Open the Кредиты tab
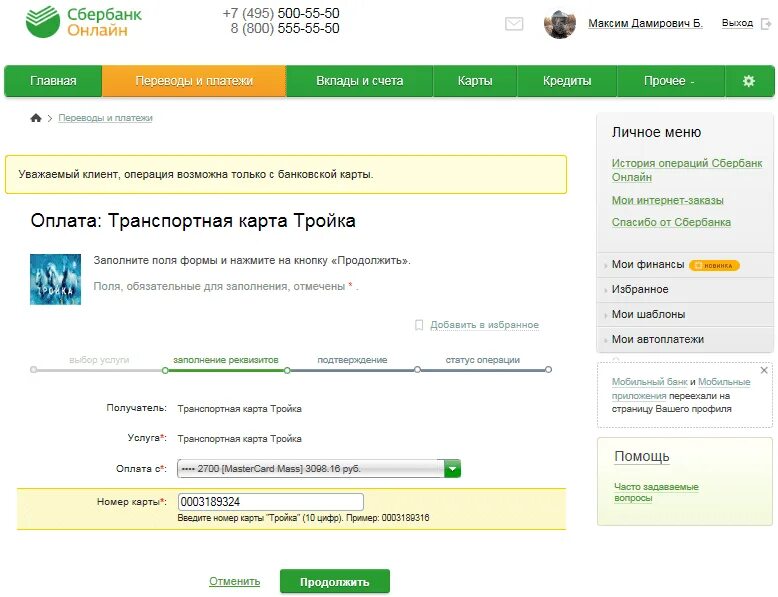The width and height of the screenshot is (778, 597). [x=567, y=81]
